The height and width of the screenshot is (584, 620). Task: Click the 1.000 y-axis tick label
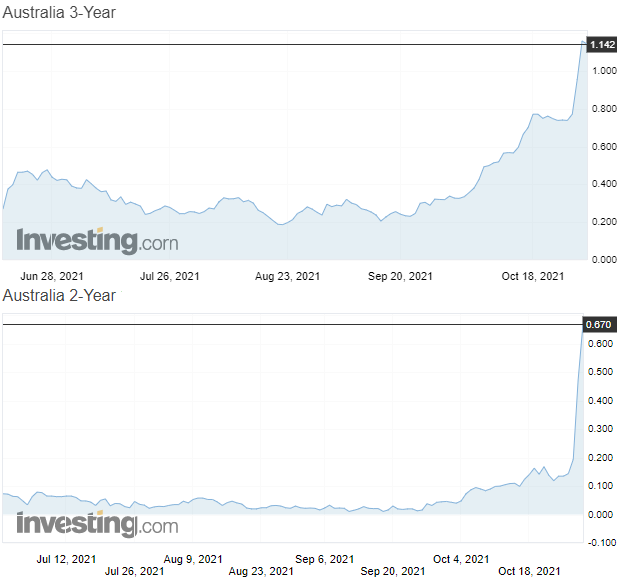click(x=603, y=71)
